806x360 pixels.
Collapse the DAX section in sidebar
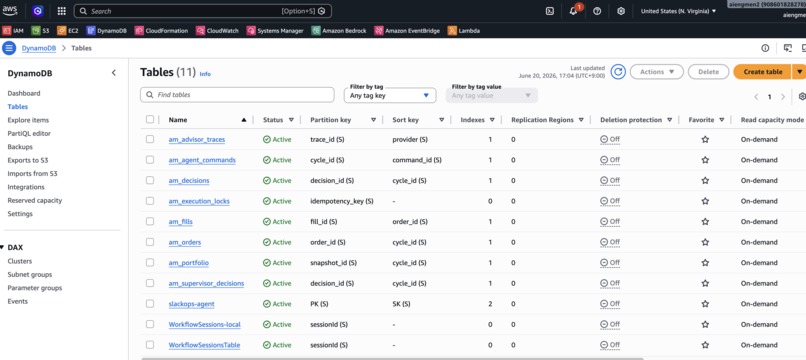pos(2,247)
